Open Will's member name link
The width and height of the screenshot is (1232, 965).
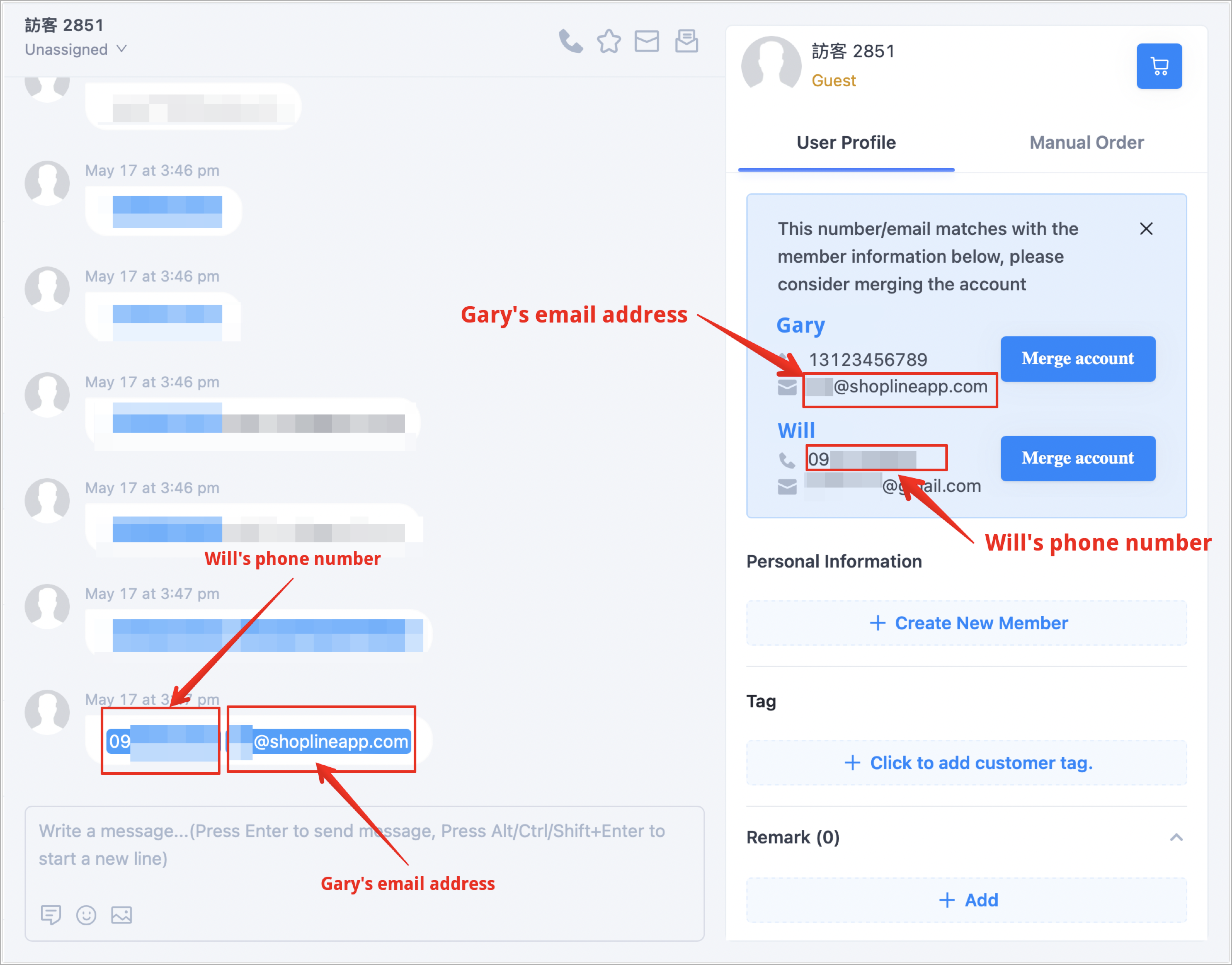(796, 431)
